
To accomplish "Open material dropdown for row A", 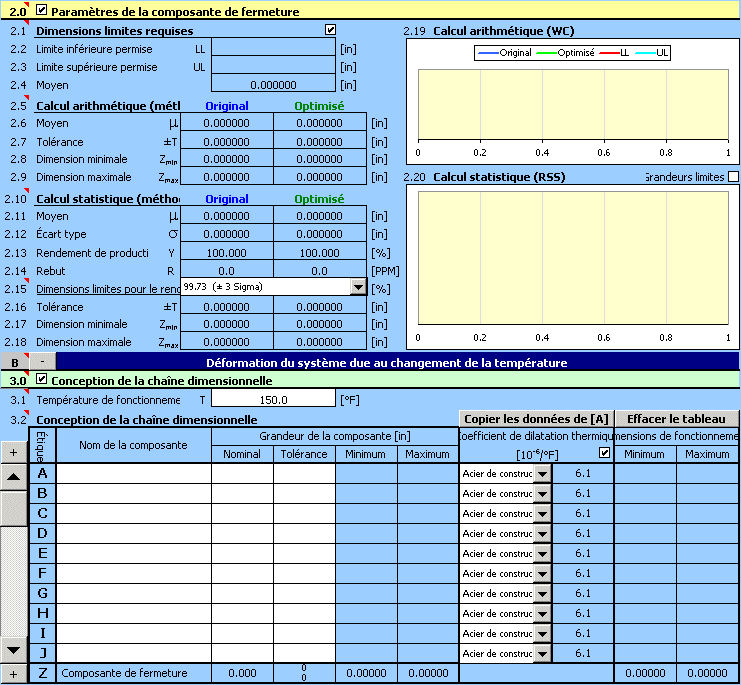I will click(x=543, y=473).
